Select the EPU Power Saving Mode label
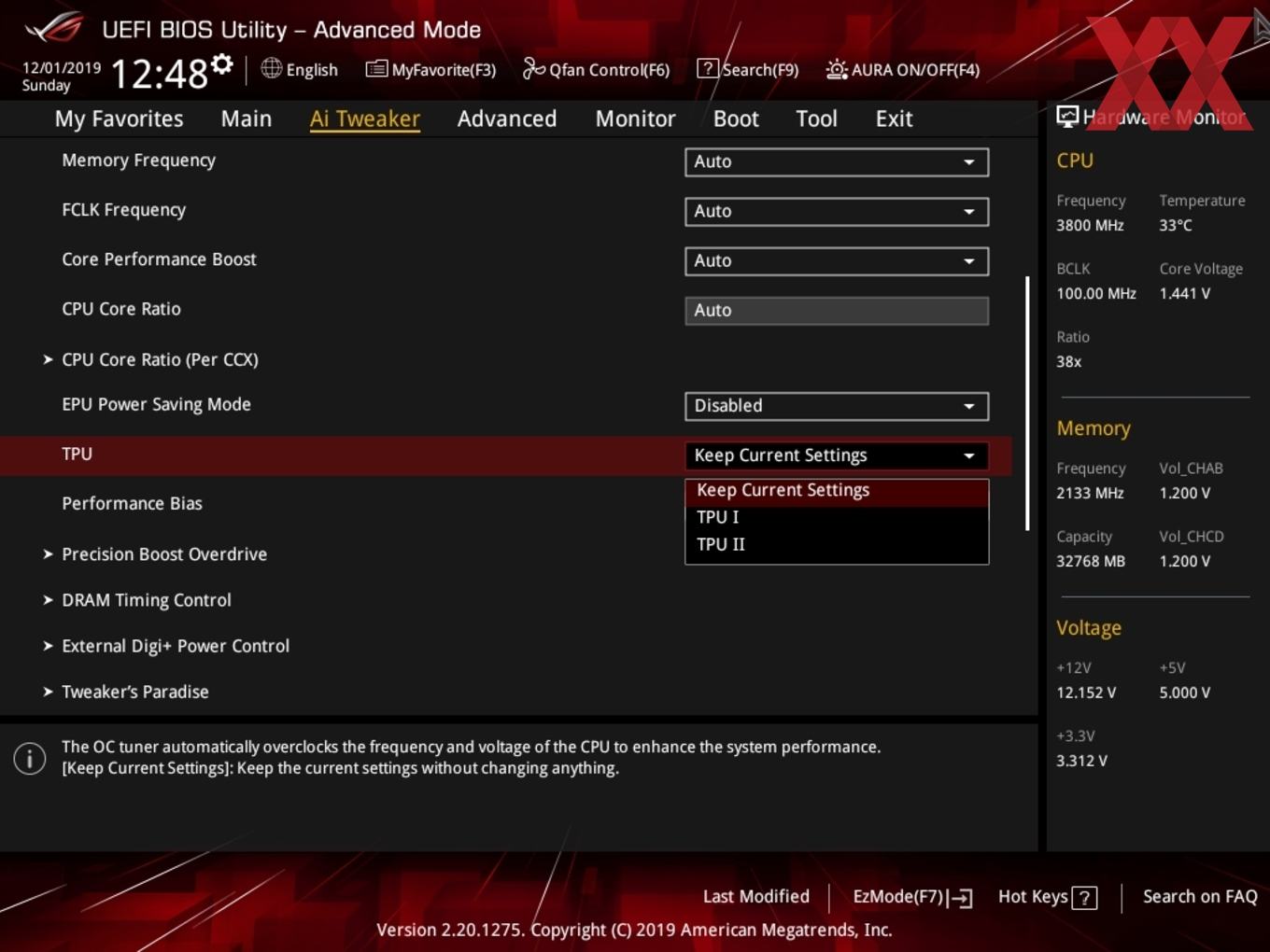 tap(156, 405)
